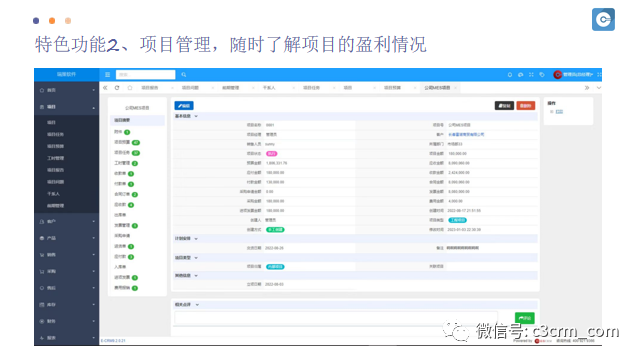Click the fullscreen icon in the header

(531, 75)
